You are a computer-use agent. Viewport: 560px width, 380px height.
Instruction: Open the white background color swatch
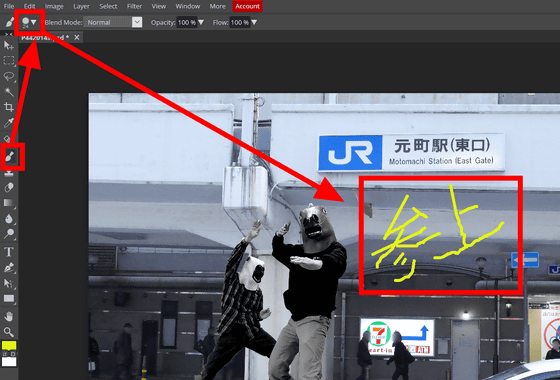pos(9,362)
